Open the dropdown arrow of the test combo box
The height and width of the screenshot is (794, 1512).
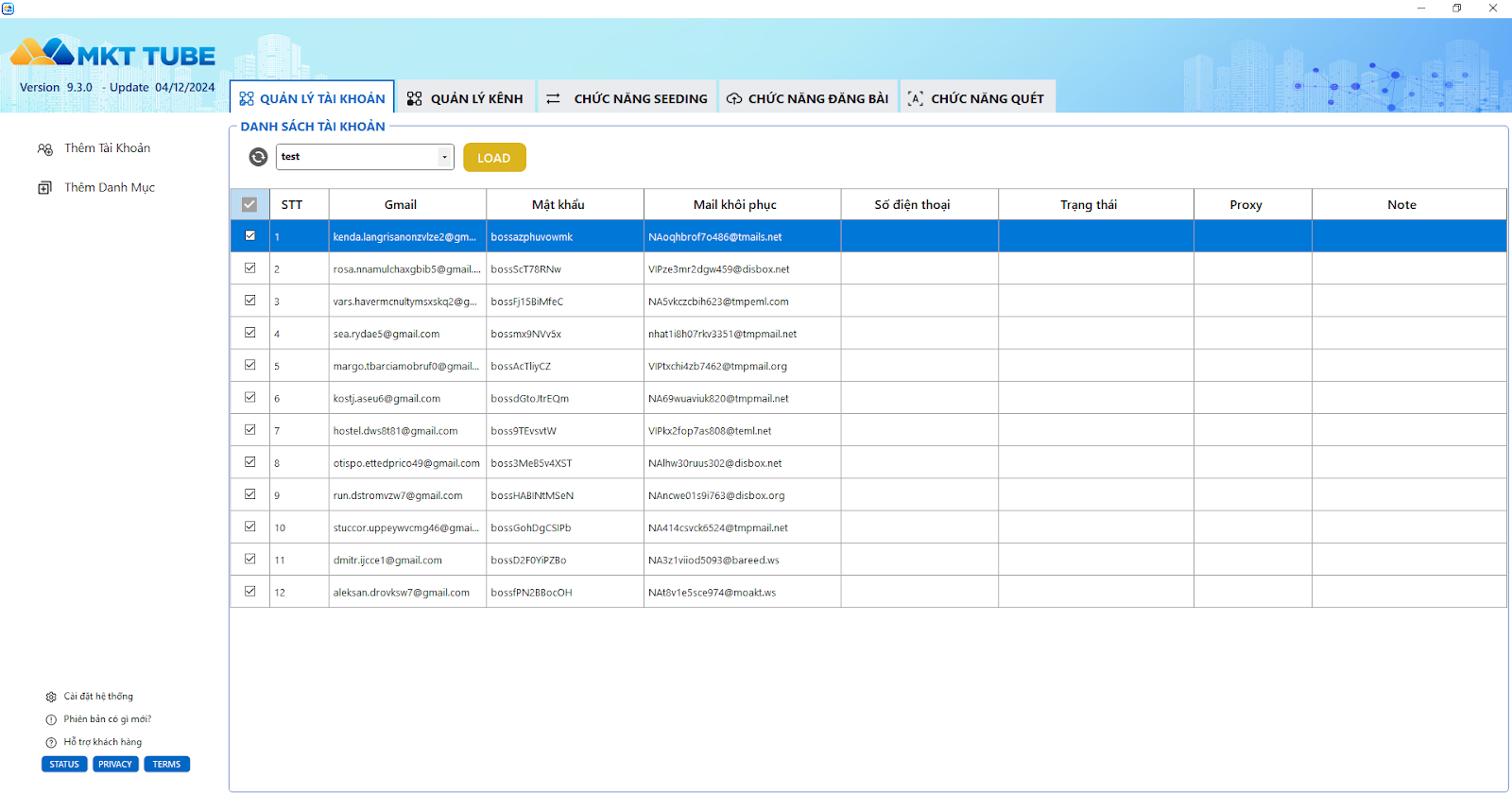[x=445, y=157]
